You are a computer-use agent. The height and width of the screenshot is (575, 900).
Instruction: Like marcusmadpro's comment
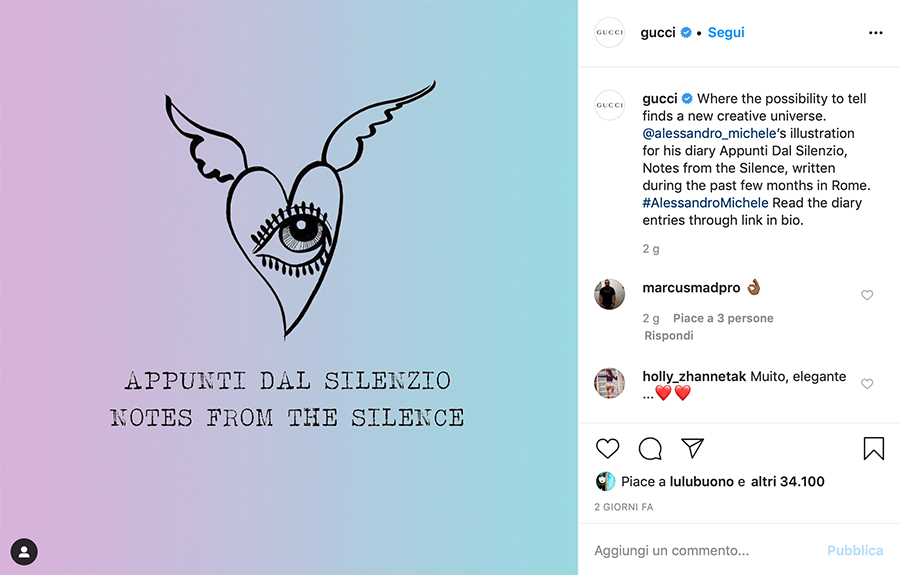click(x=867, y=295)
